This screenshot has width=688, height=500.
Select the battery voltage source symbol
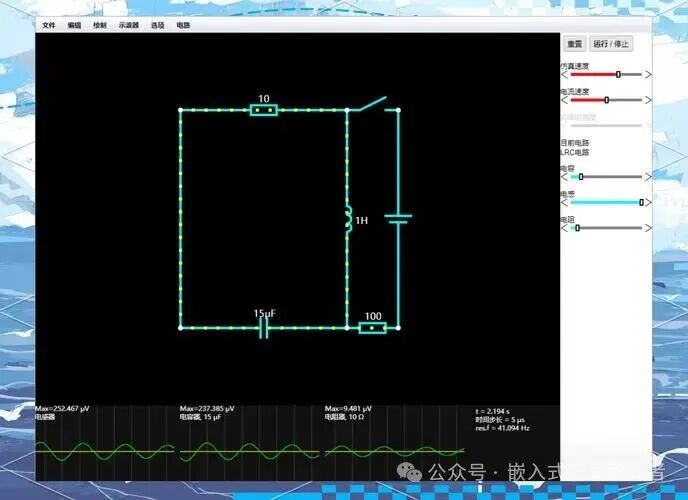click(398, 219)
